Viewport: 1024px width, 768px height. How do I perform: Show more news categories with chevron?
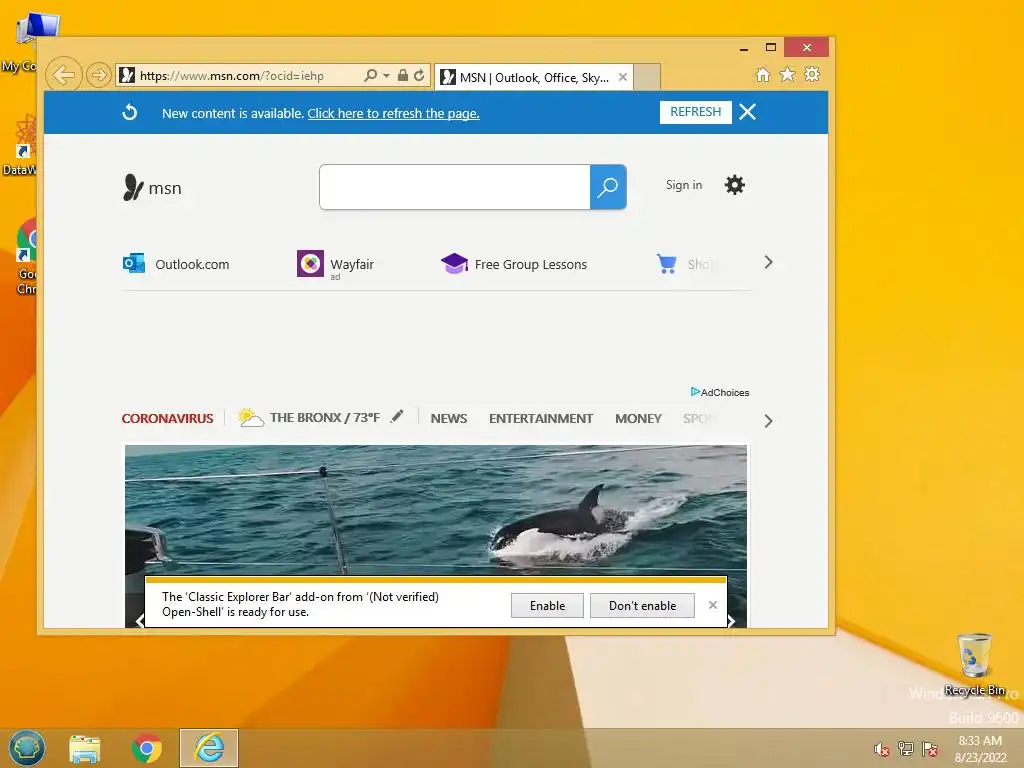[x=768, y=421]
